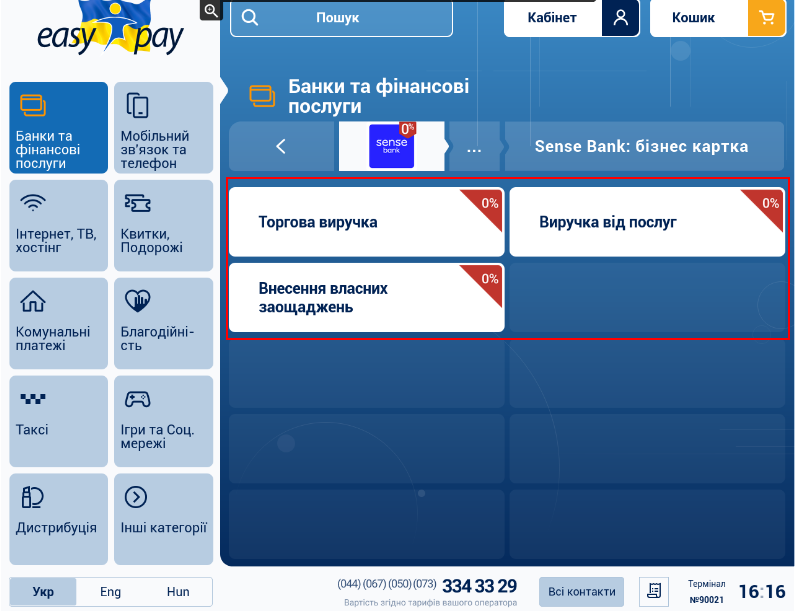Viewport: 799px width, 611px height.
Task: Select Виручка від послуг service
Action: (x=647, y=222)
